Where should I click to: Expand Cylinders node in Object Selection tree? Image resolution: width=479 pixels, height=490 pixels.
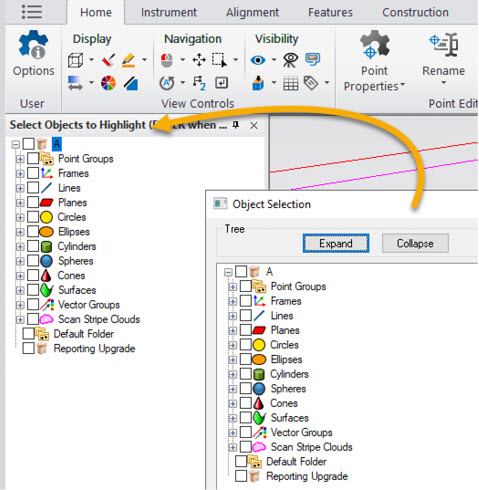pos(232,374)
